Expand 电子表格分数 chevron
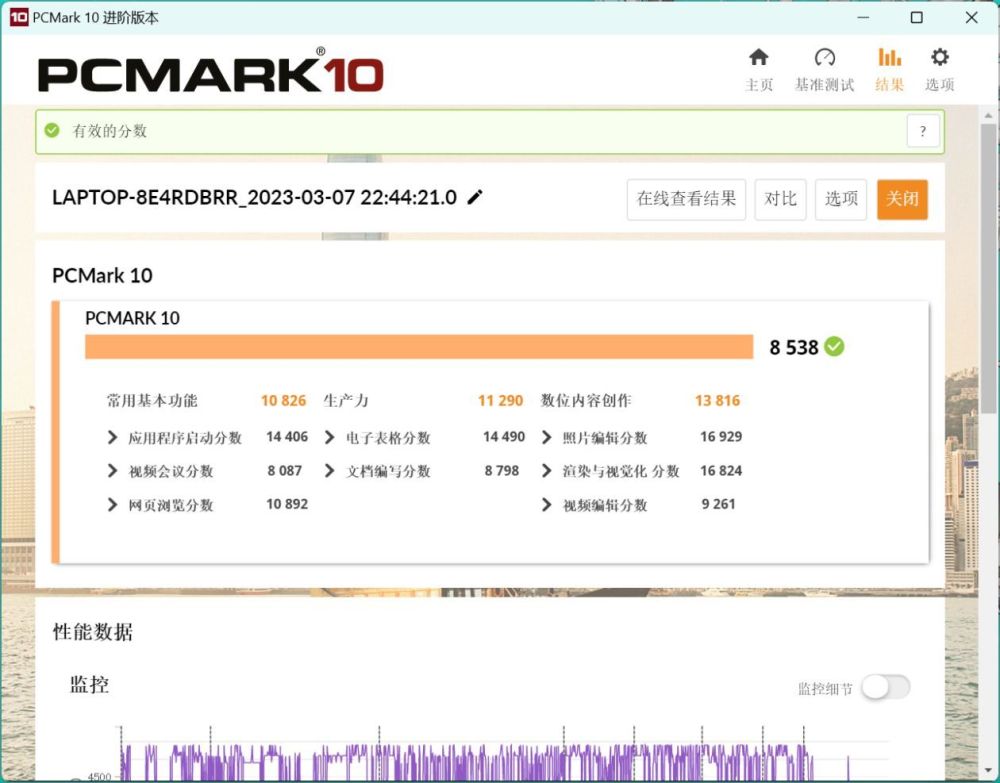The image size is (1000, 783). (x=330, y=437)
